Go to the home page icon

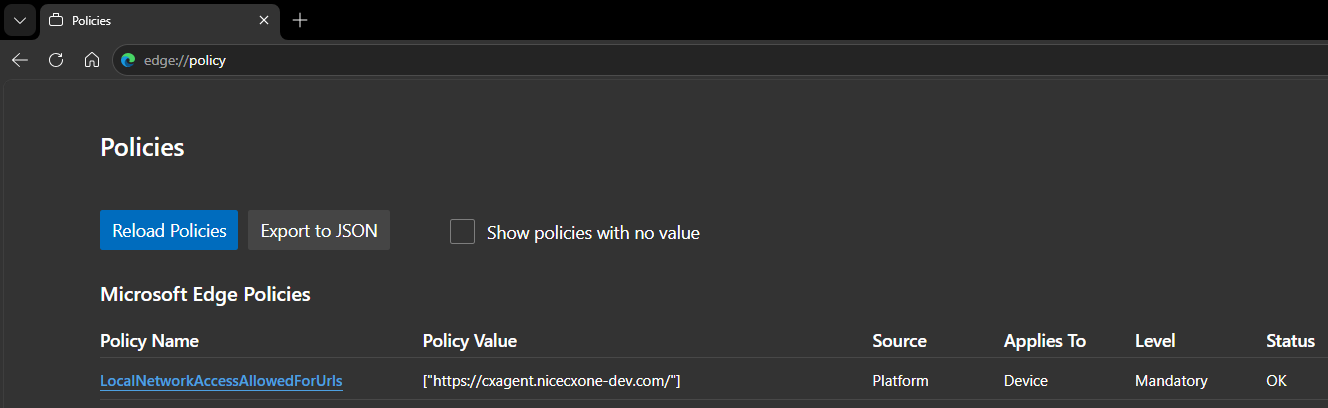tap(92, 60)
